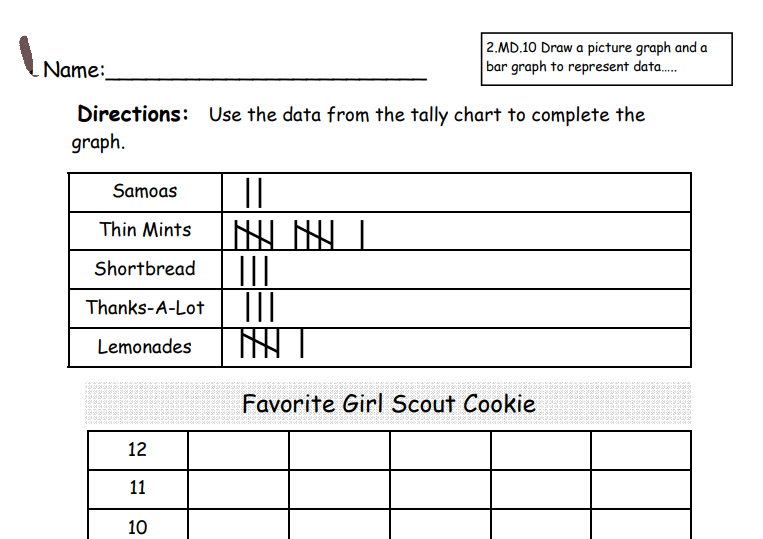Click the first empty cell in row 12
The image size is (763, 539).
[238, 450]
